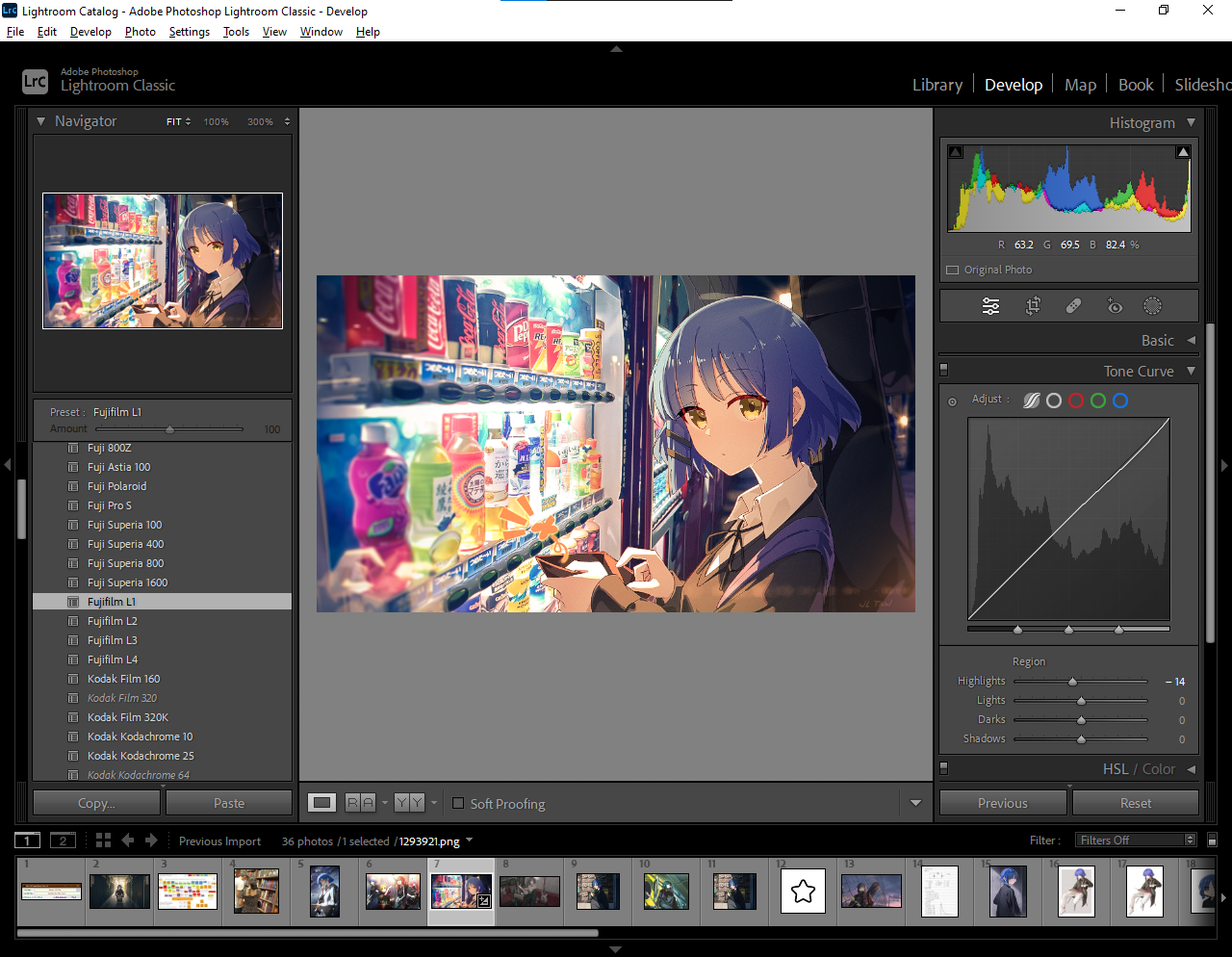Switch to the Map module
Image resolution: width=1232 pixels, height=957 pixels.
pyautogui.click(x=1080, y=85)
